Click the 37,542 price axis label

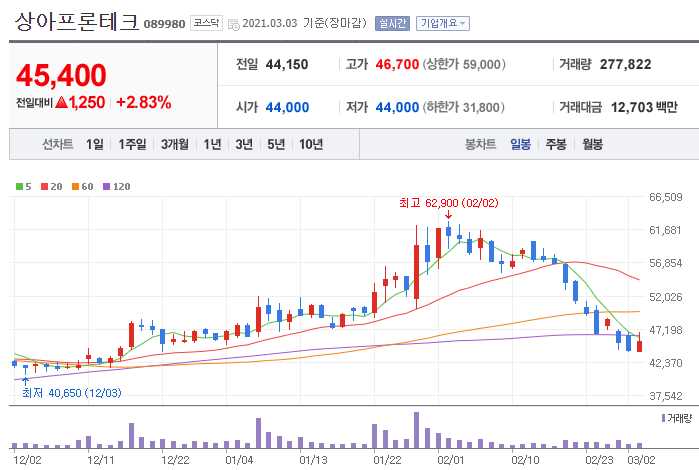pos(666,396)
